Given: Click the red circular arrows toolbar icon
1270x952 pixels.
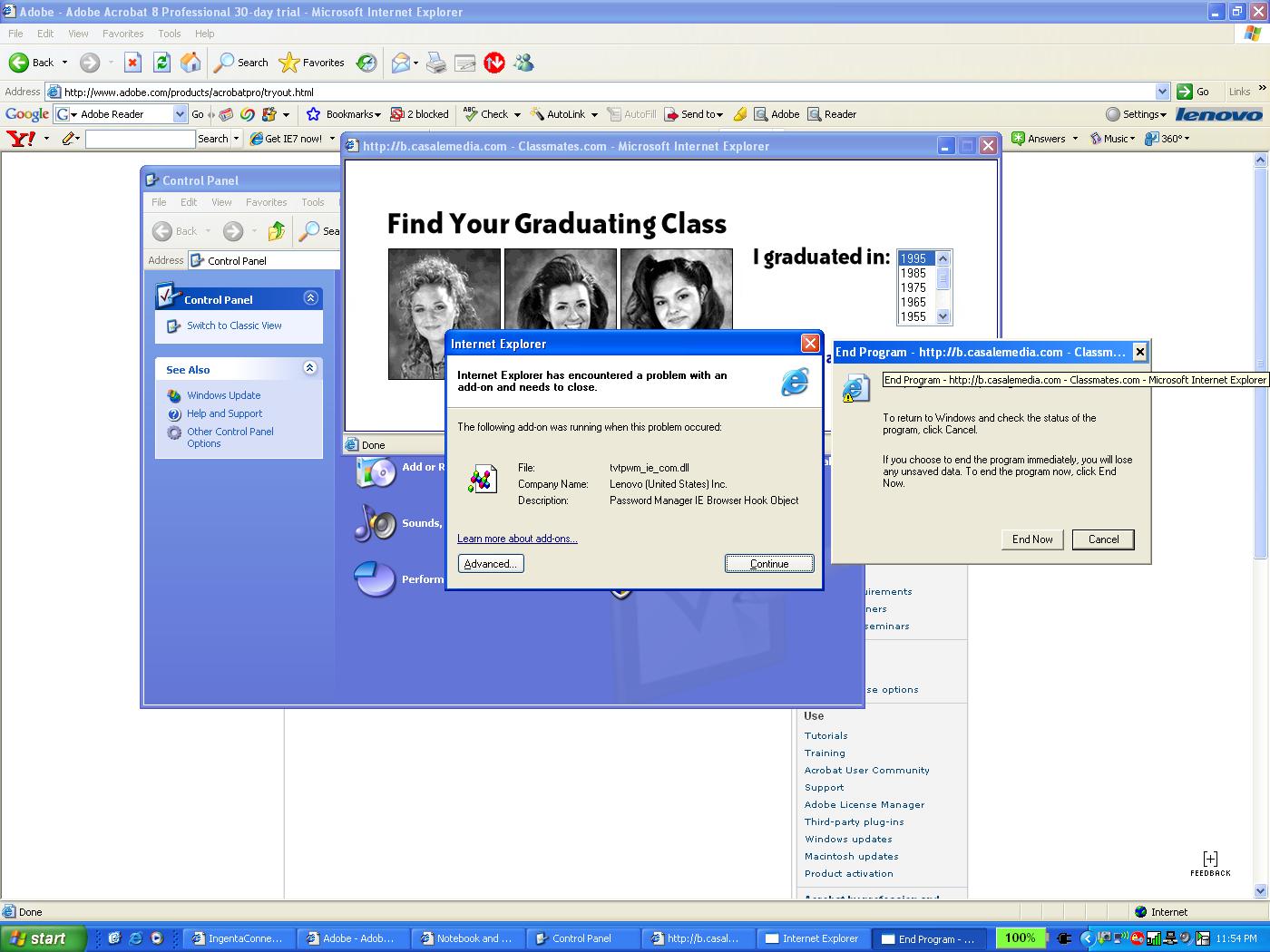Looking at the screenshot, I should click(494, 63).
